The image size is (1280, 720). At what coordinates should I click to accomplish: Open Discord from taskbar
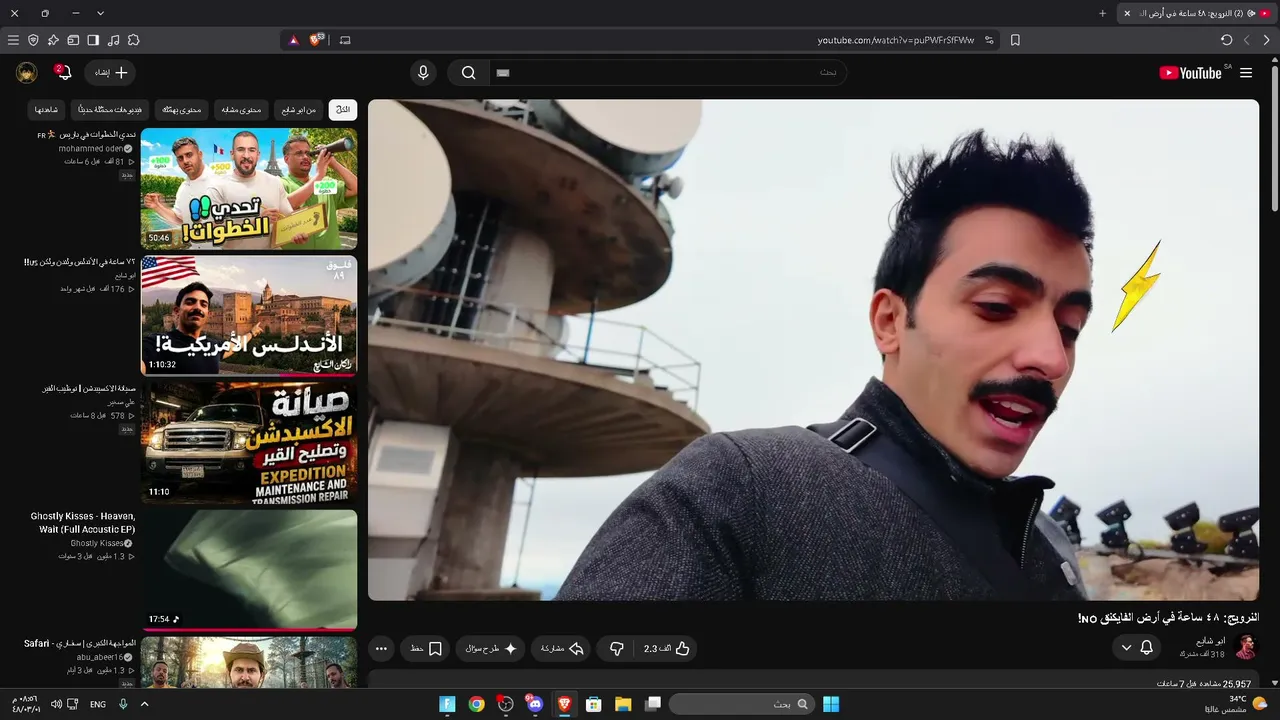(534, 704)
